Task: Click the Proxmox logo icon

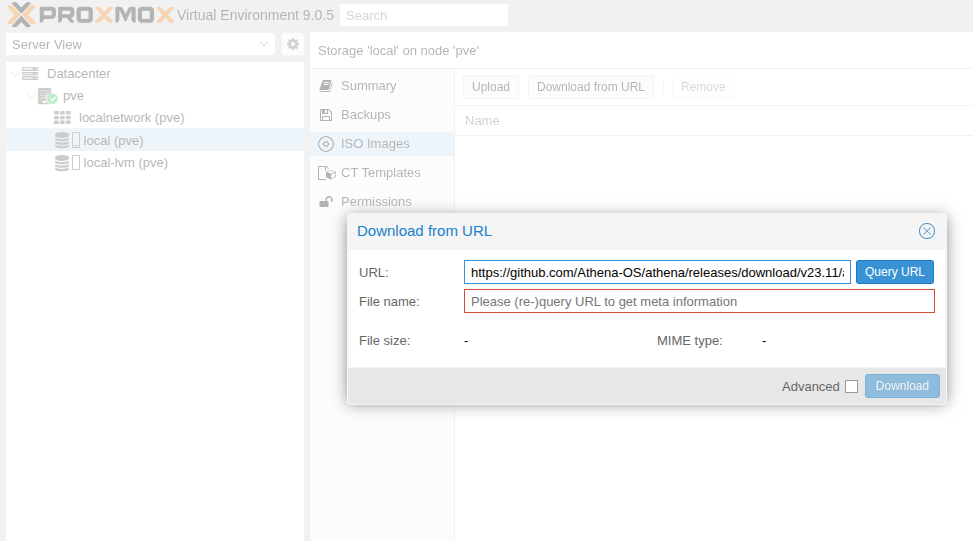Action: tap(22, 15)
